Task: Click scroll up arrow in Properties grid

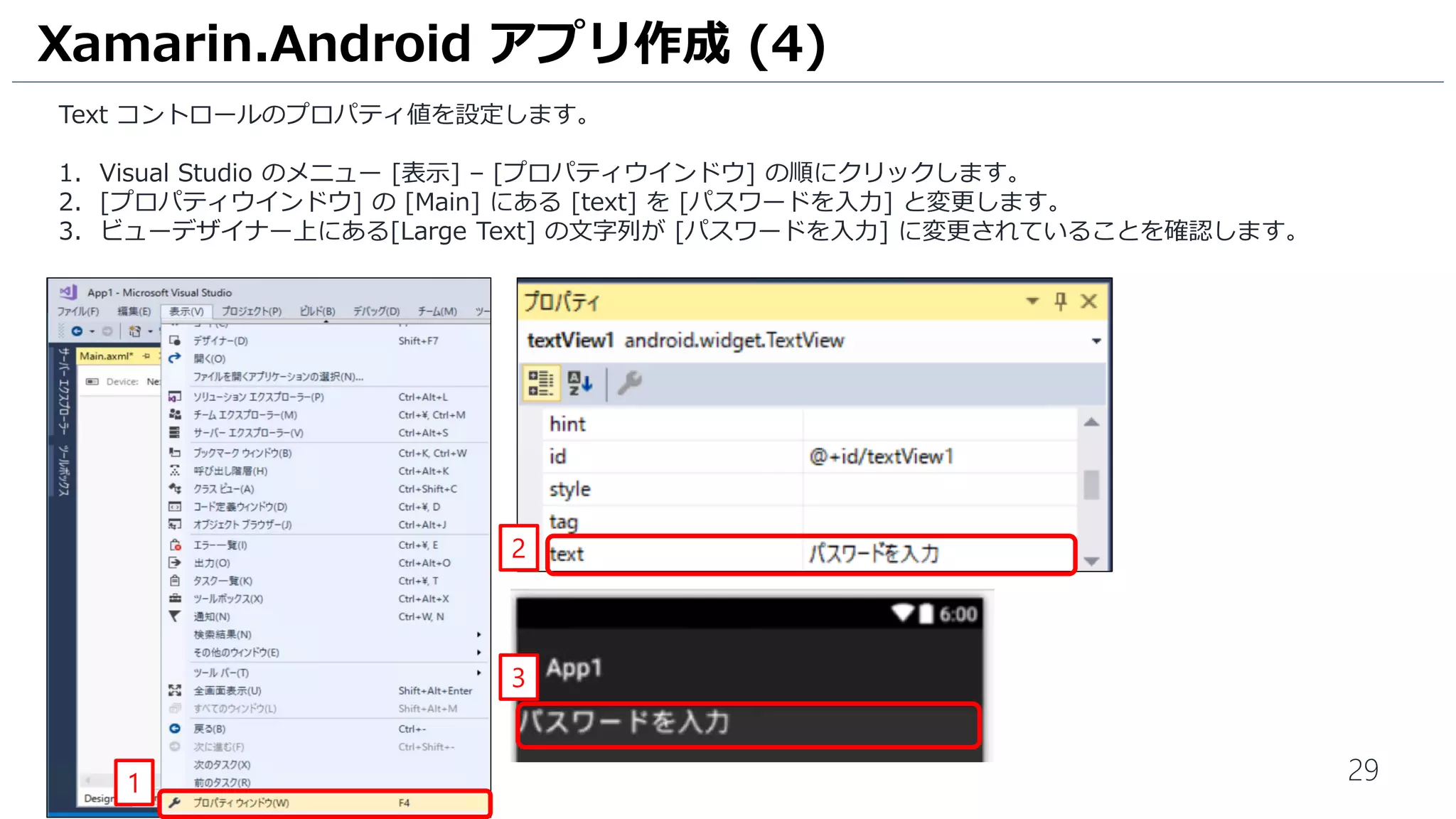Action: coord(1091,422)
